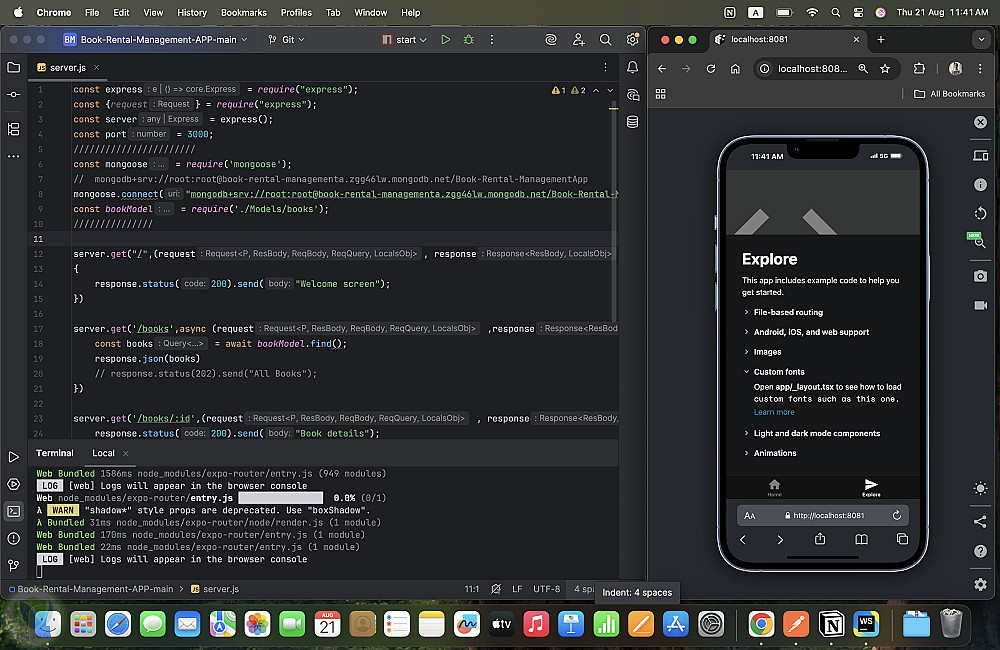Rotate the simulated device
1000x650 pixels.
click(980, 213)
